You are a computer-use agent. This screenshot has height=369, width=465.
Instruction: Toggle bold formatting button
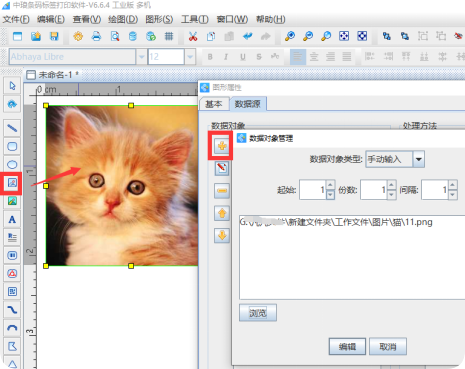point(210,57)
